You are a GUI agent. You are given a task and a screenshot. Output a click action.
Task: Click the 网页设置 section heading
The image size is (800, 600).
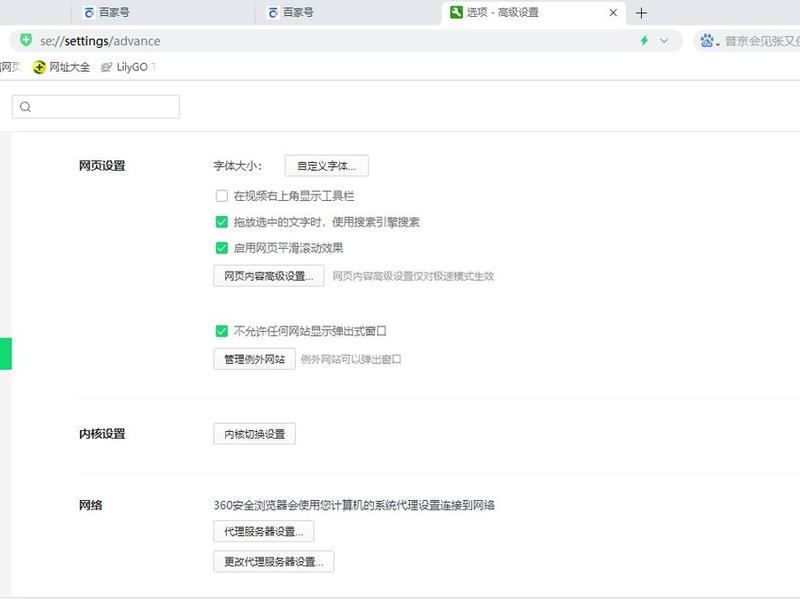point(102,166)
